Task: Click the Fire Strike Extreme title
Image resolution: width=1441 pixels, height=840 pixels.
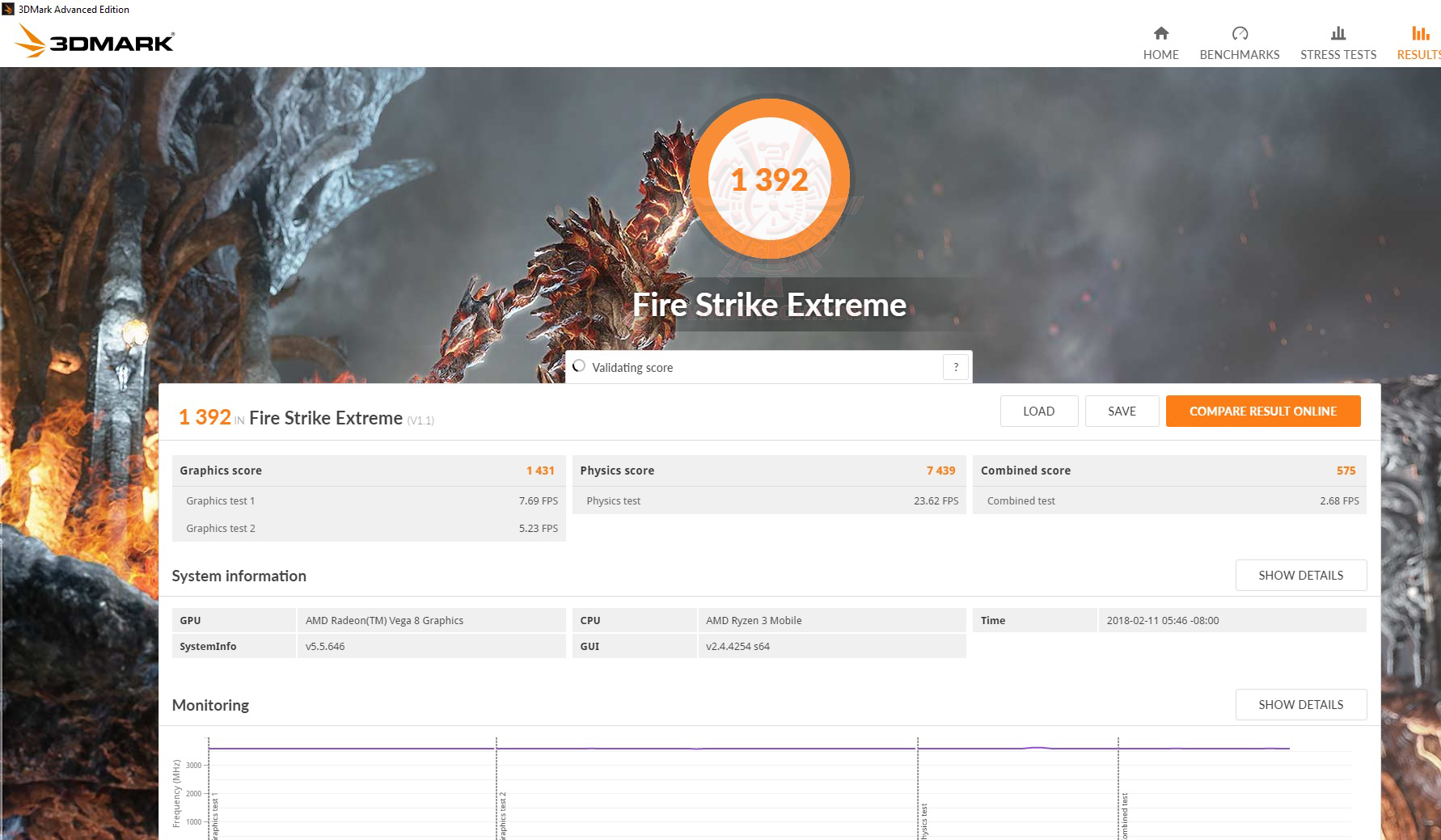Action: tap(769, 305)
